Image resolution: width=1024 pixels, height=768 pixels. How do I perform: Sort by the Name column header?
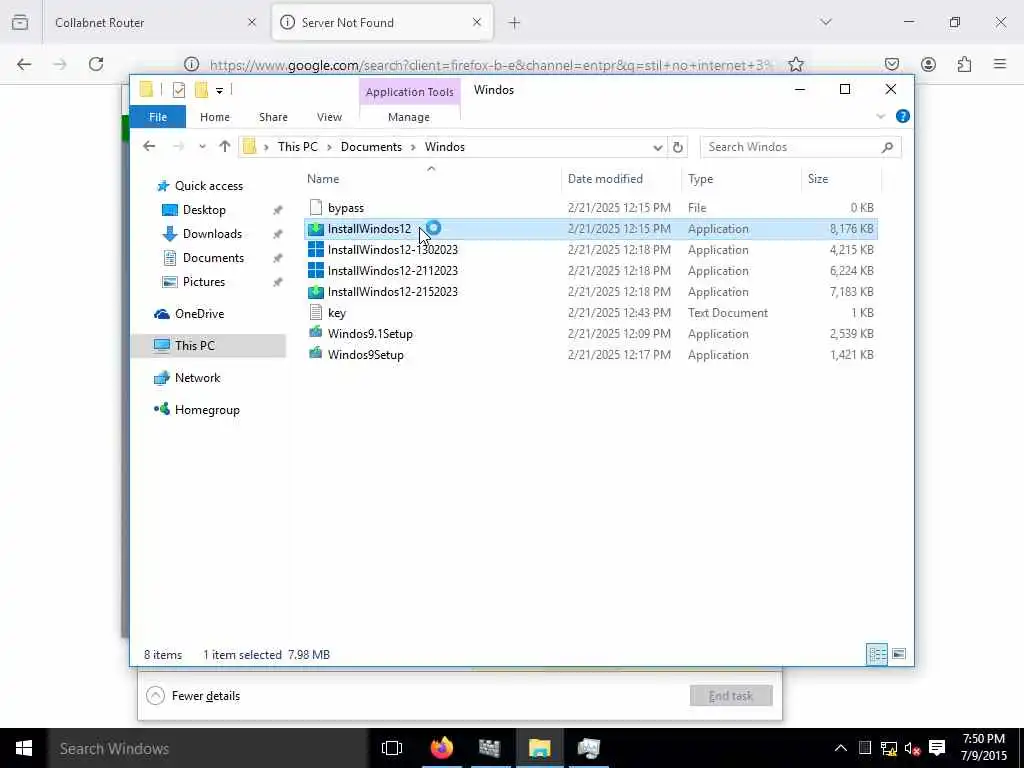(431, 178)
